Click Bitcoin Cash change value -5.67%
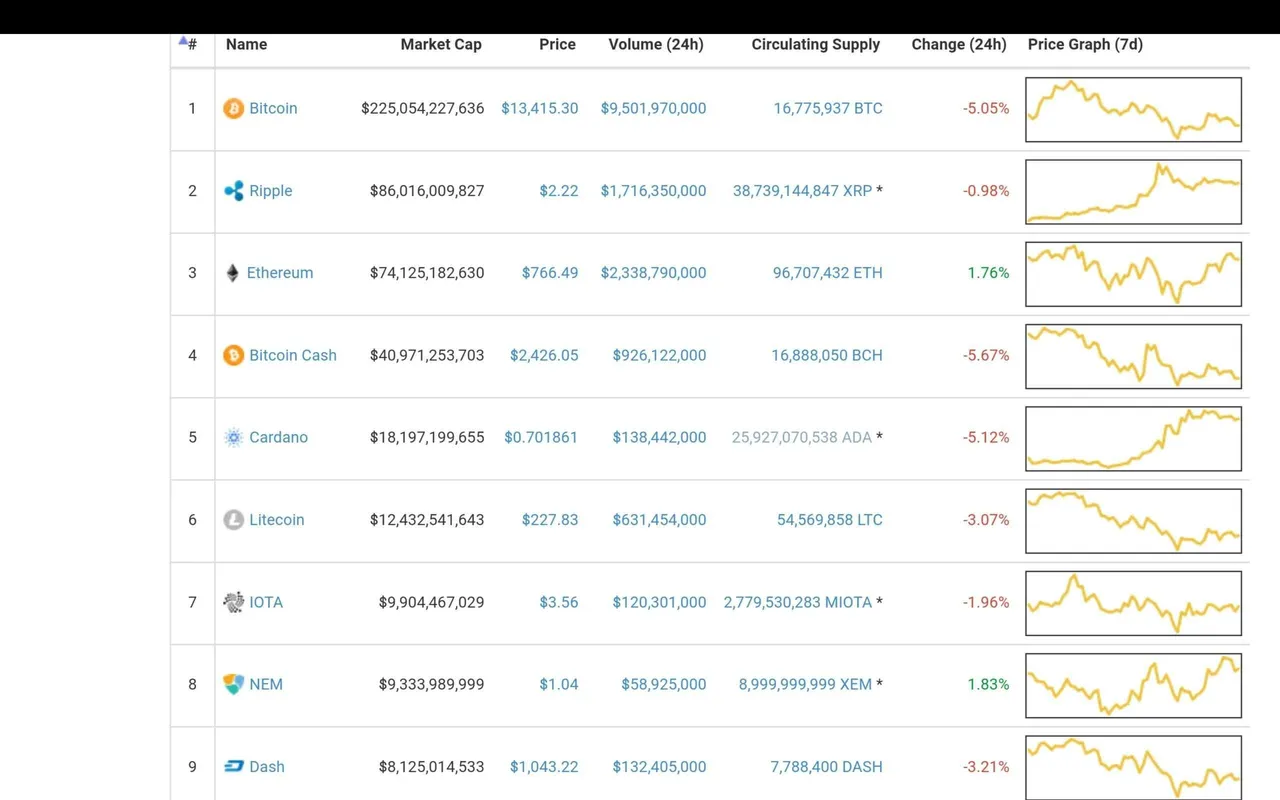The height and width of the screenshot is (800, 1280). coord(986,355)
